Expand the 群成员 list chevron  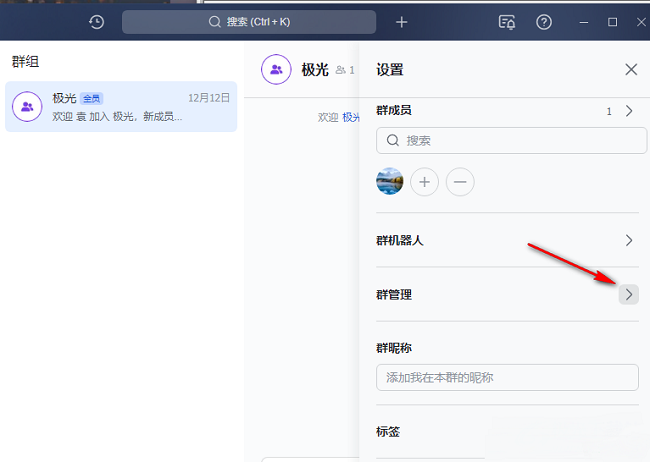click(x=629, y=111)
